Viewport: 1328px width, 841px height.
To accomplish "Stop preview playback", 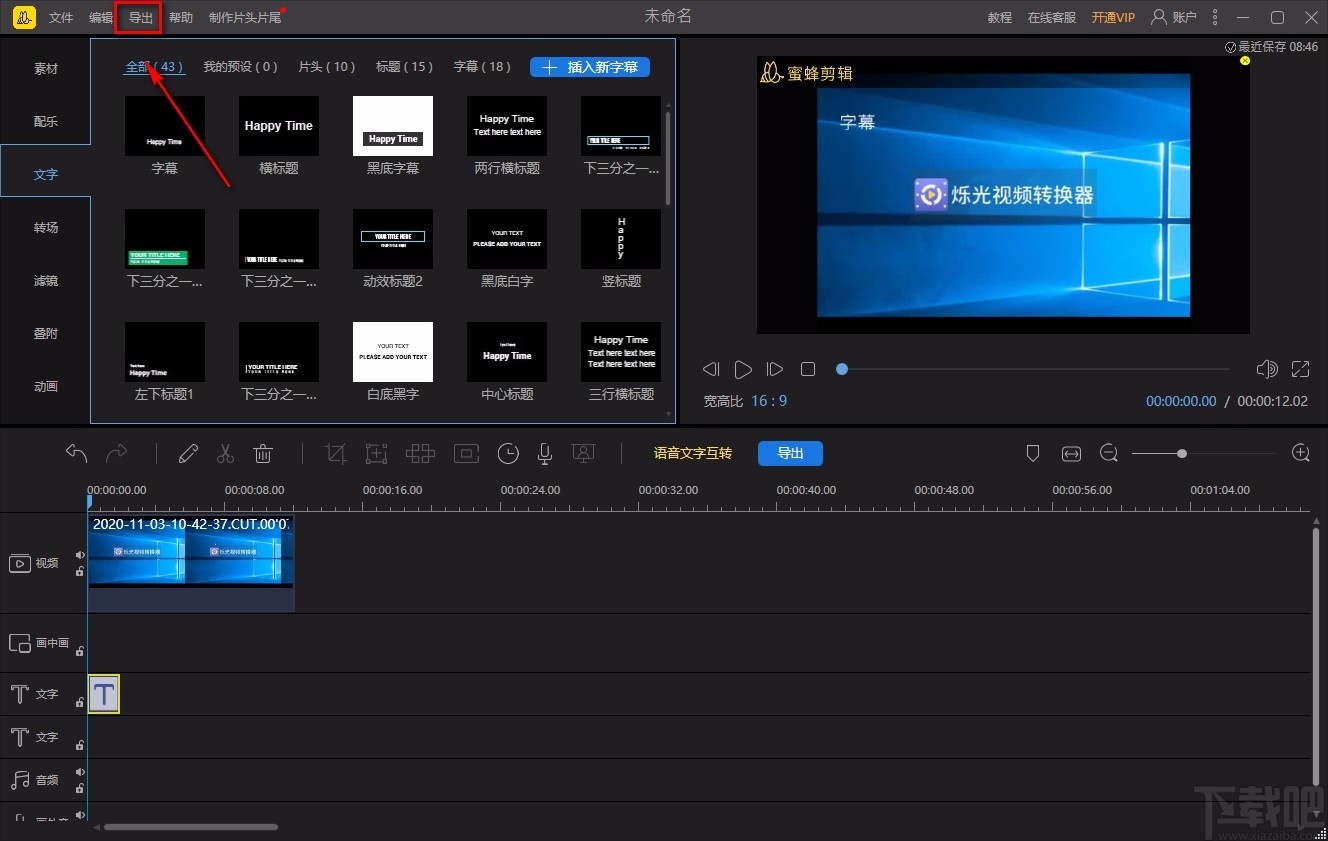I will [808, 369].
